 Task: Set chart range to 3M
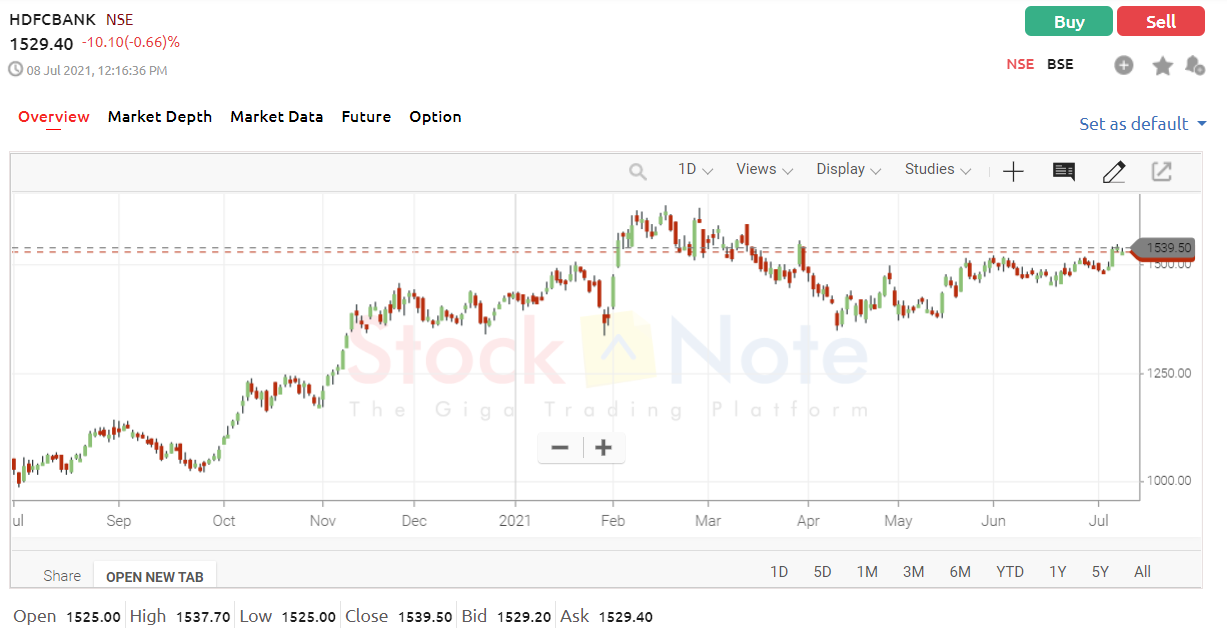(913, 572)
